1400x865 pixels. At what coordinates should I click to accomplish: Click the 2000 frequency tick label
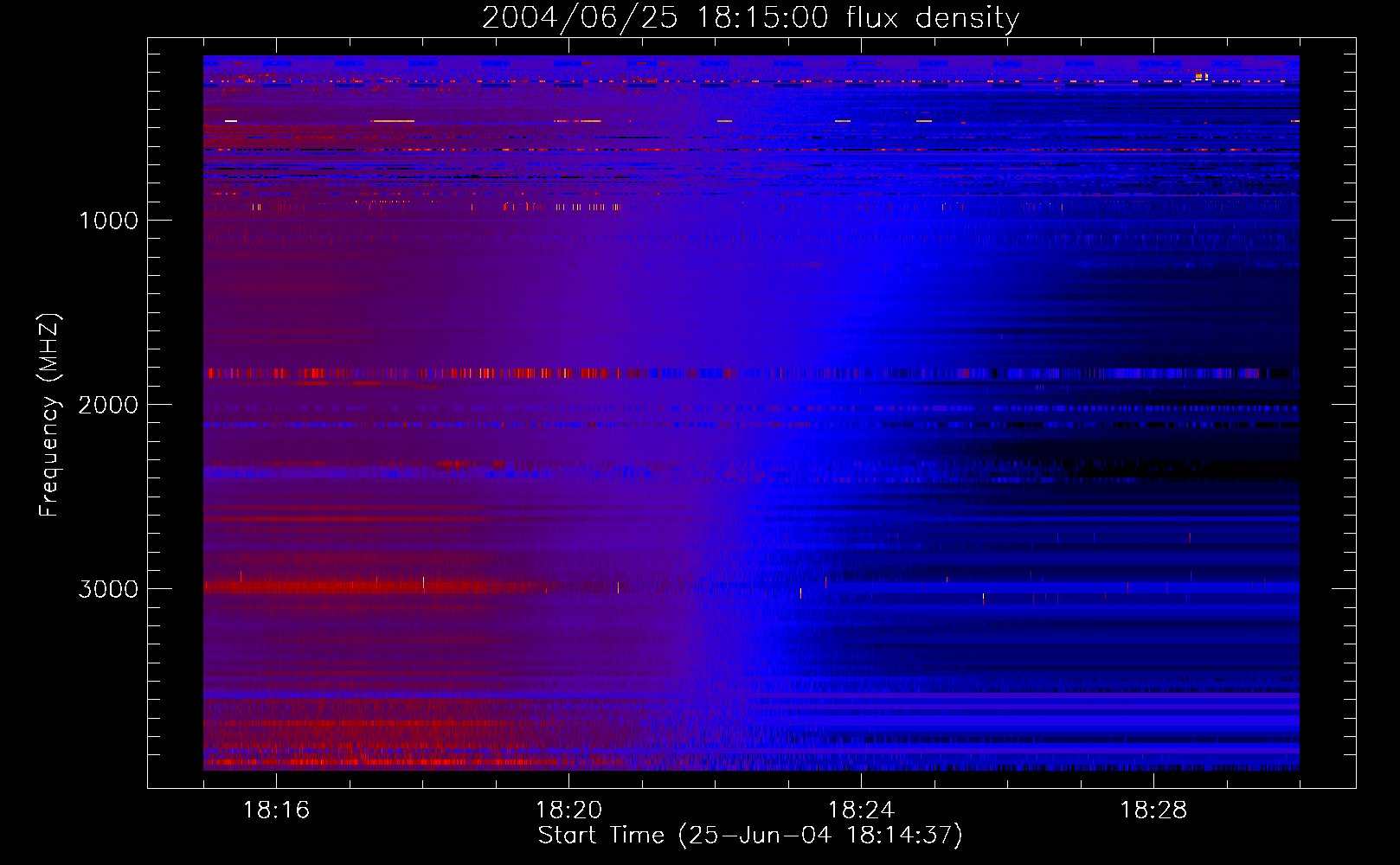coord(108,405)
